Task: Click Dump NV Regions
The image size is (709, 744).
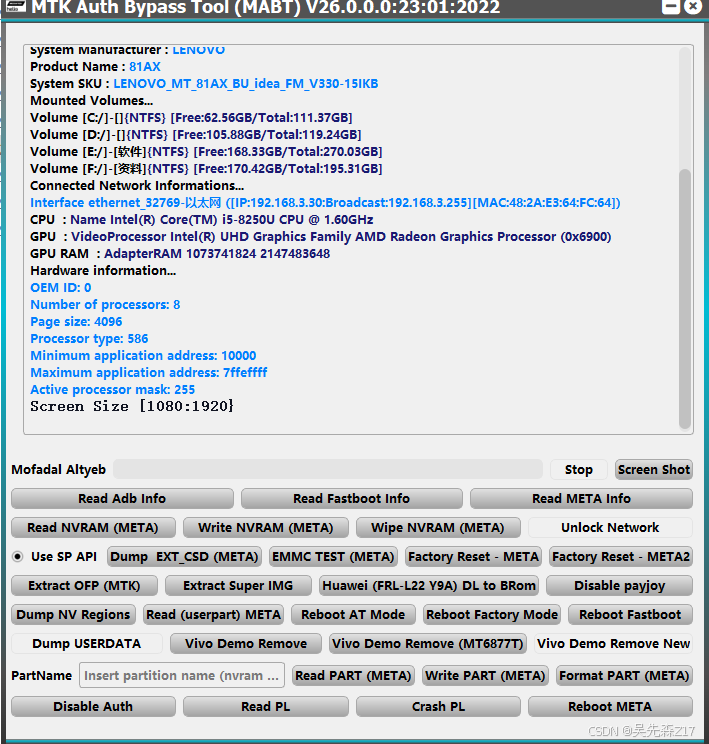Action: pos(73,614)
